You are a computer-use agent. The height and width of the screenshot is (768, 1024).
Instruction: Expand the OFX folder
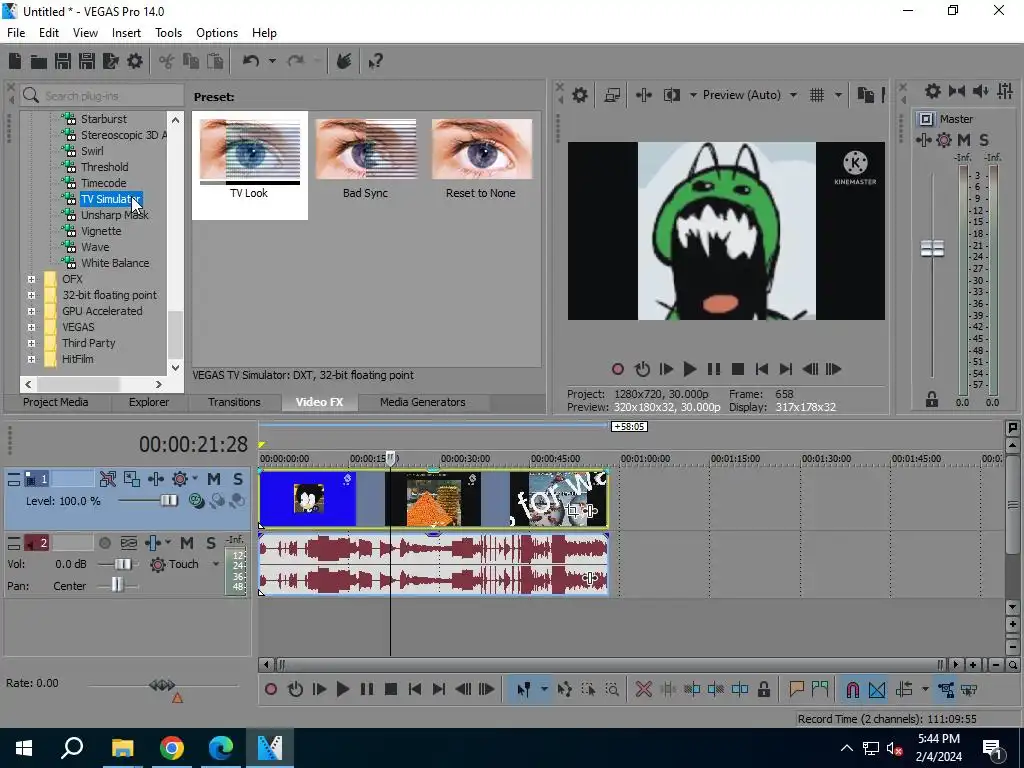(x=31, y=279)
